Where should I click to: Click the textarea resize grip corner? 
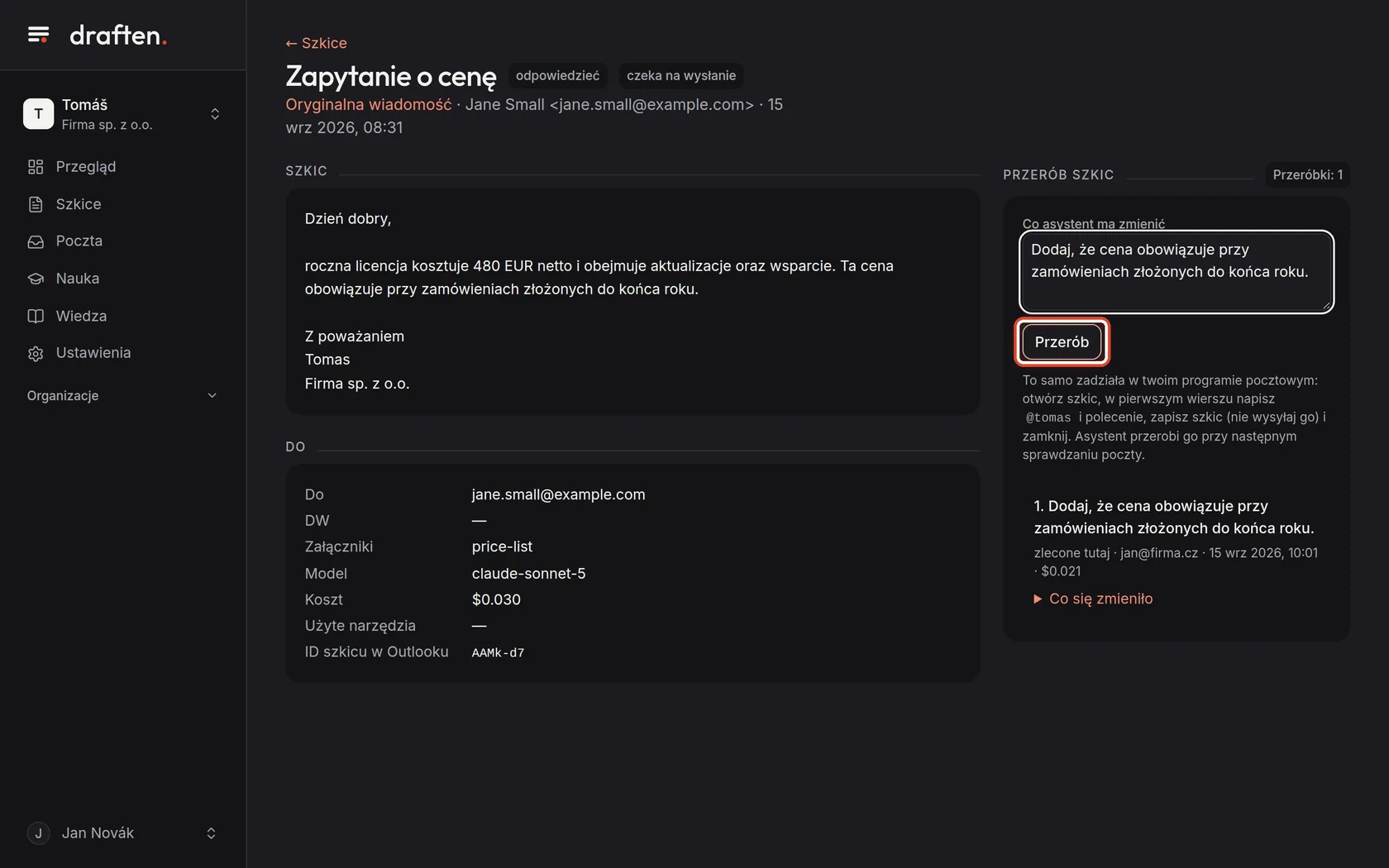click(x=1326, y=306)
